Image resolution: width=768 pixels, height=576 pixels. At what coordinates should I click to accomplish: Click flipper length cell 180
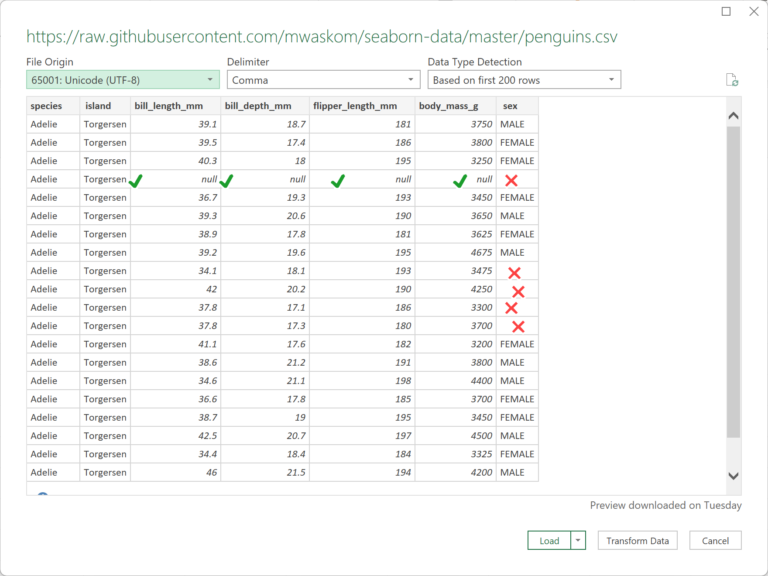point(362,326)
